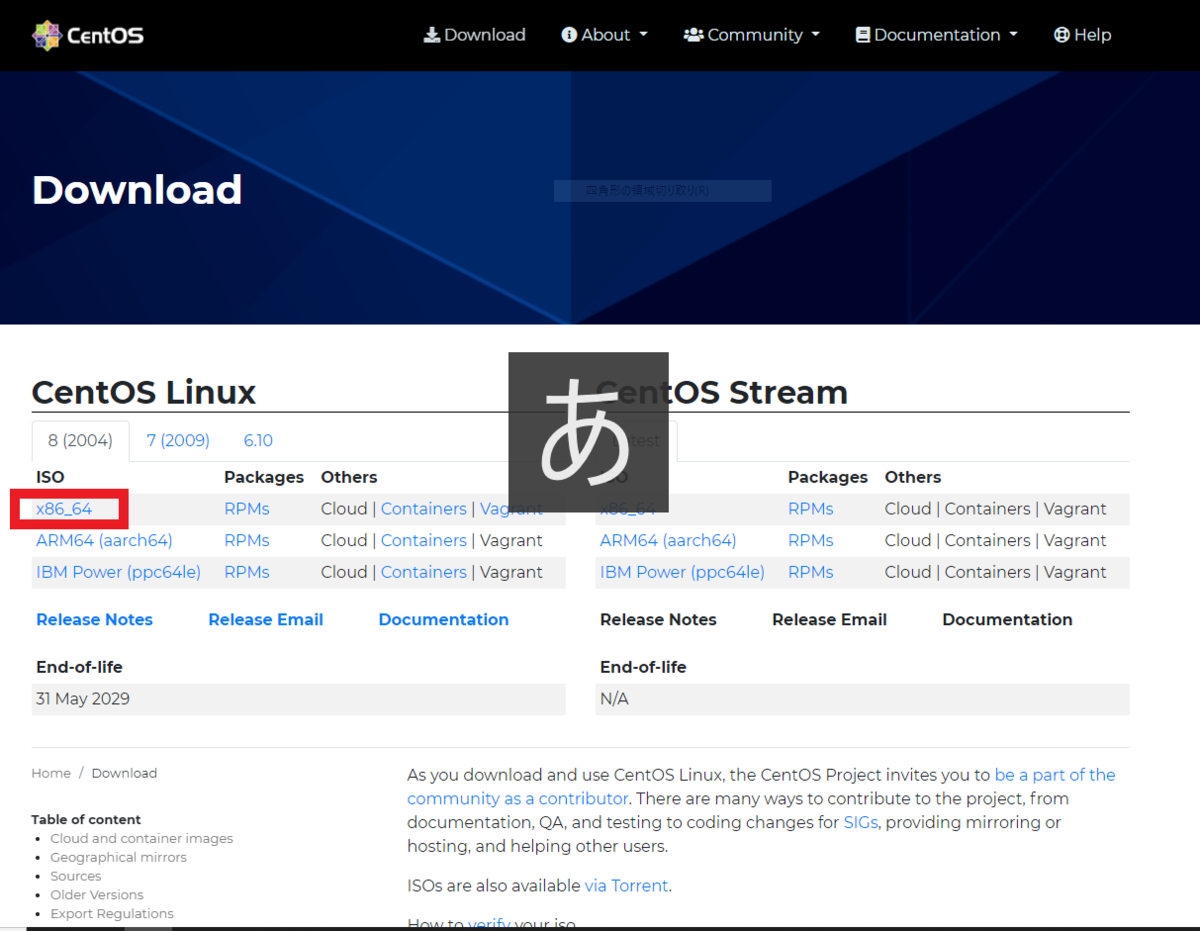
Task: Click 'Download' text in the breadcrumb
Action: pyautogui.click(x=124, y=773)
